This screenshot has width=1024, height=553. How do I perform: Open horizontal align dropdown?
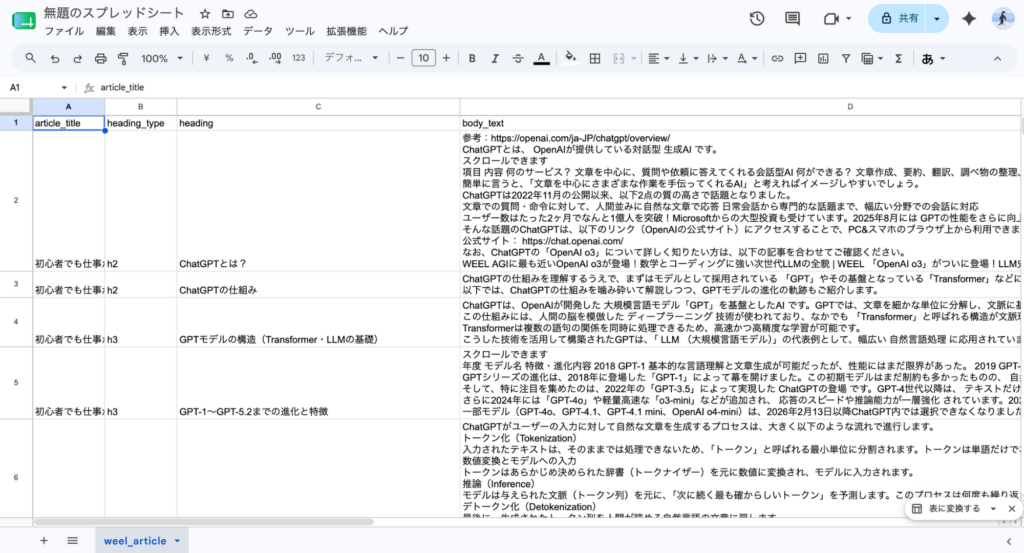658,58
